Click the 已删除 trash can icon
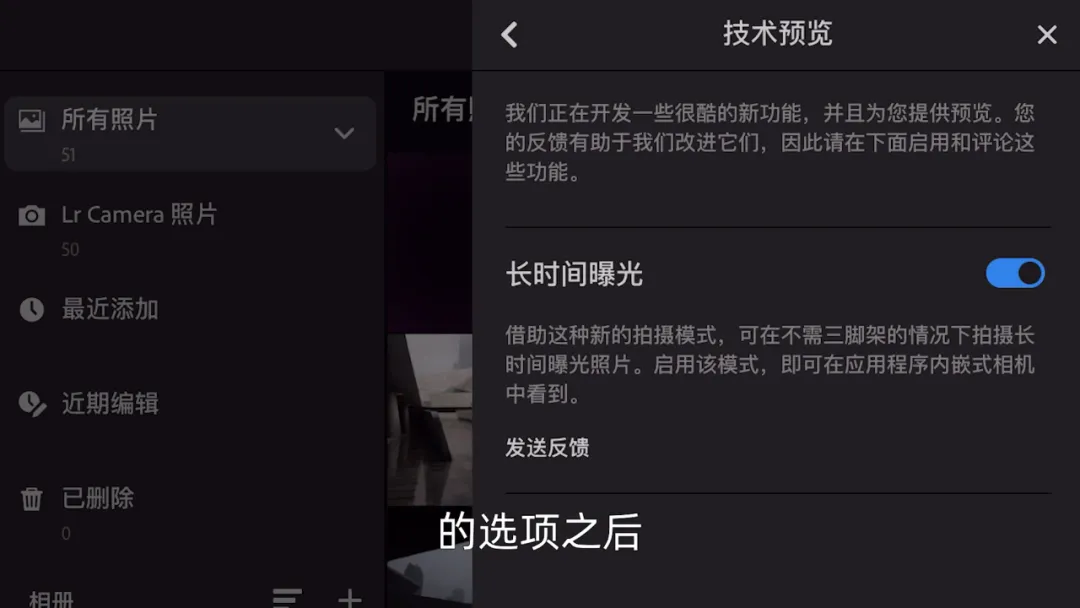 [x=32, y=499]
